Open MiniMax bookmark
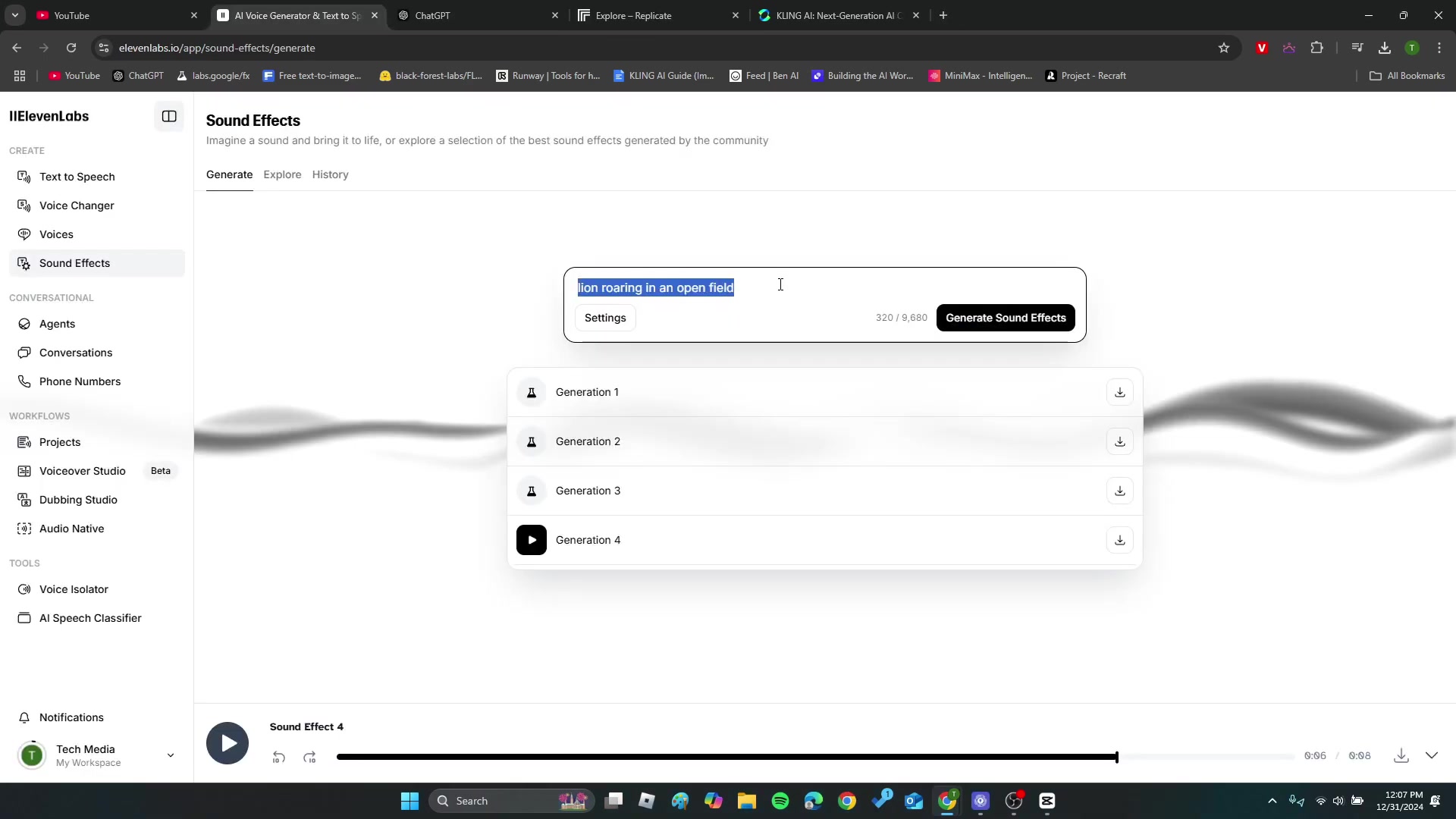 [980, 76]
